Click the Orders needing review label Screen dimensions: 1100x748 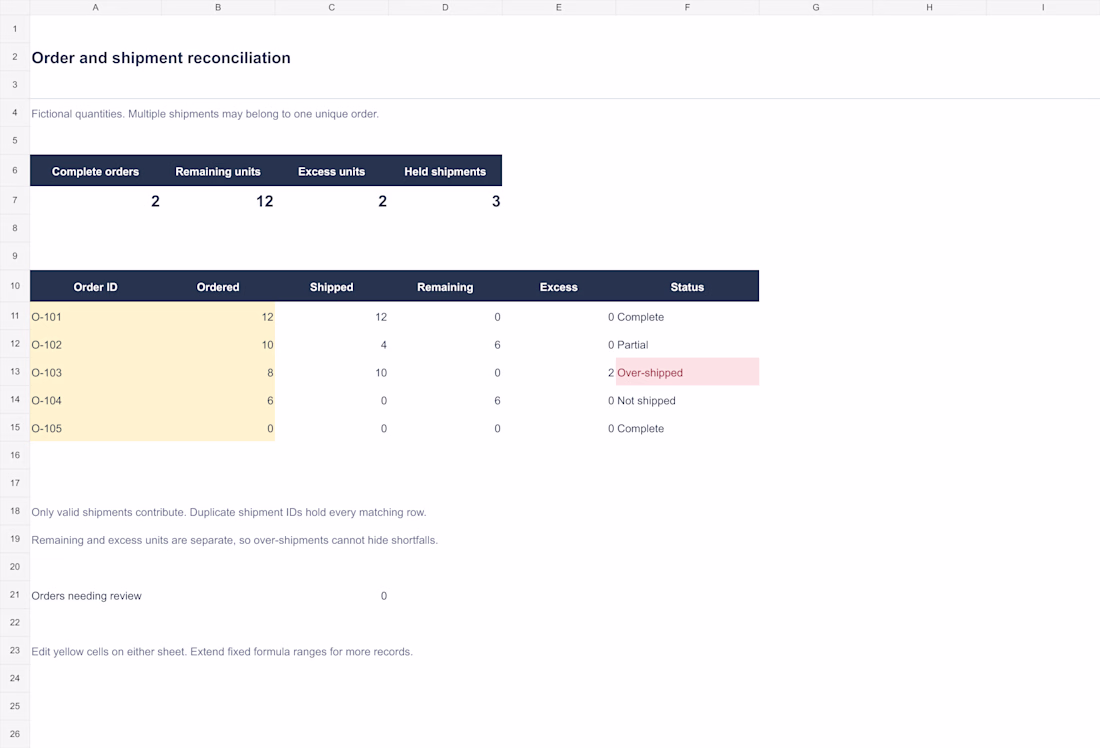tap(86, 596)
